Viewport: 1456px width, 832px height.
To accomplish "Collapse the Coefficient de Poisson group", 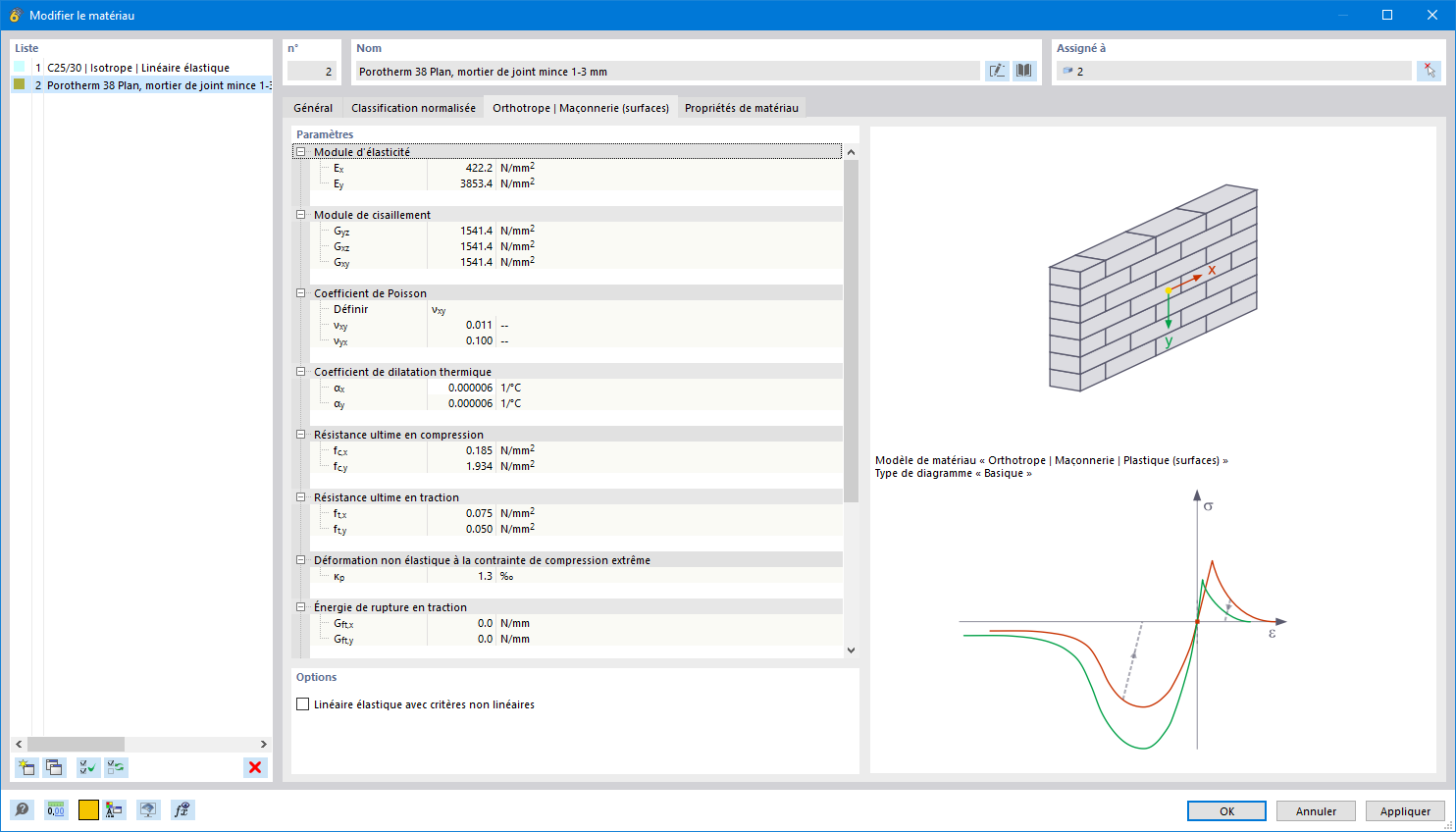I will click(301, 293).
